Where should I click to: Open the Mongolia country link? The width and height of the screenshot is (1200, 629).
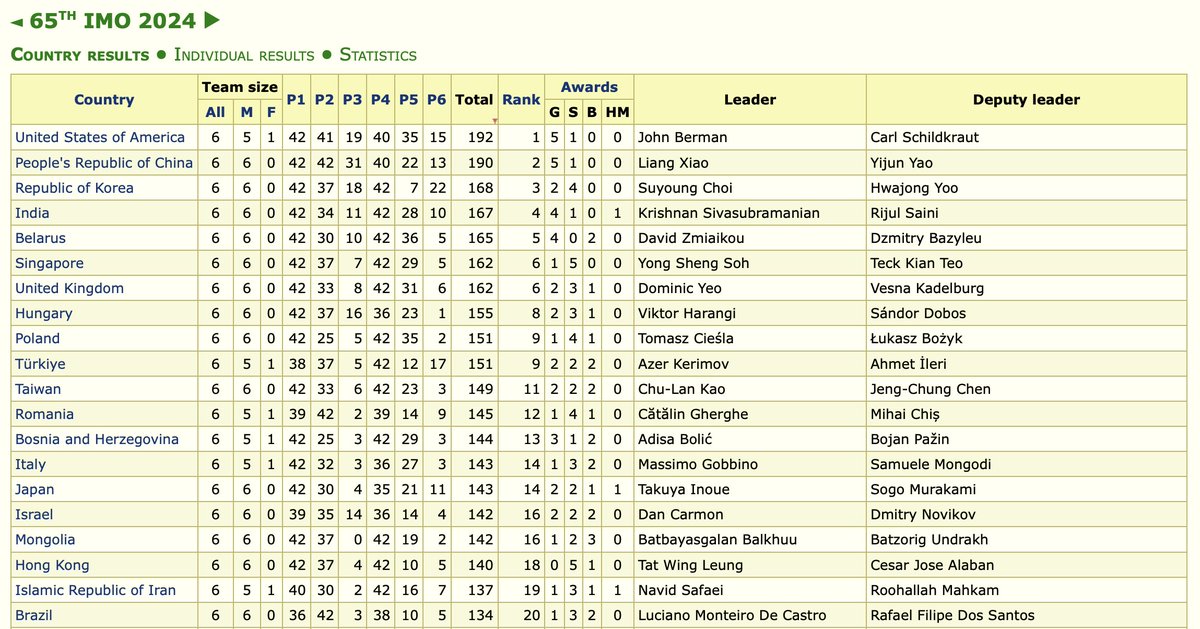(45, 540)
